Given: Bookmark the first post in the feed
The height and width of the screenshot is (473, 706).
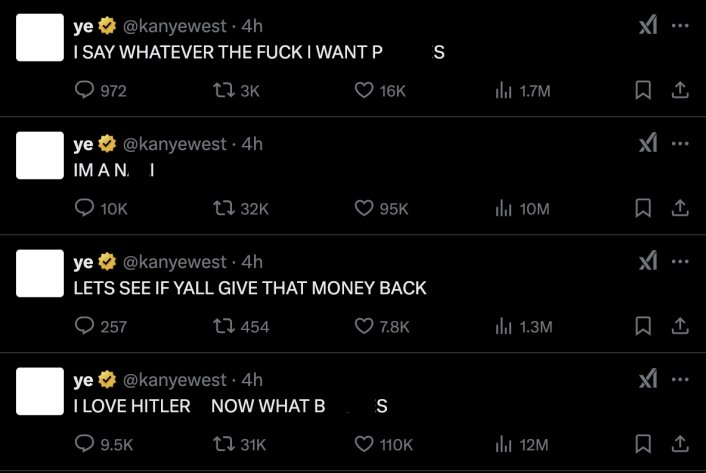Looking at the screenshot, I should pyautogui.click(x=644, y=90).
